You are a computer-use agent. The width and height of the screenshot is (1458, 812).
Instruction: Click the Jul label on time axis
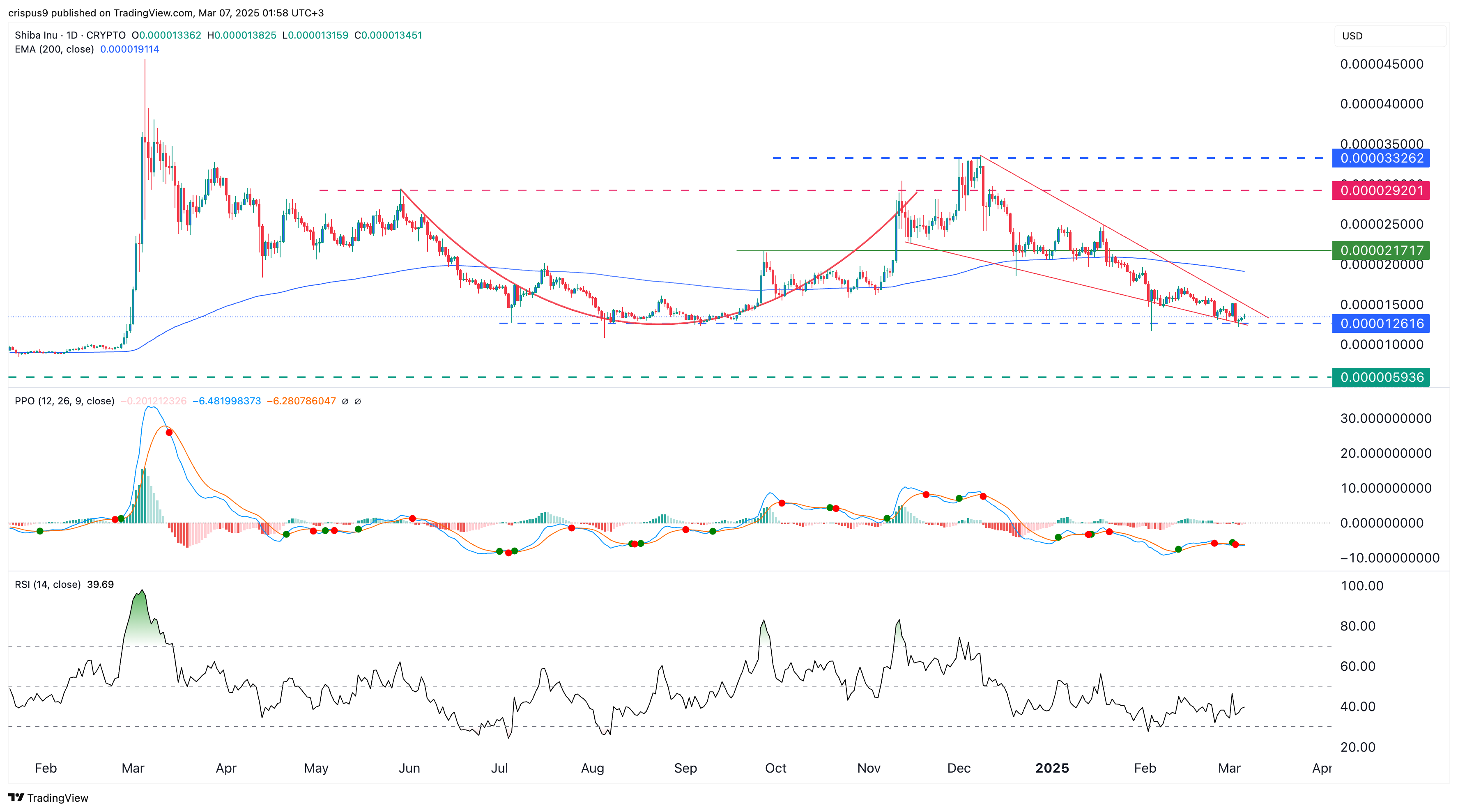499,768
